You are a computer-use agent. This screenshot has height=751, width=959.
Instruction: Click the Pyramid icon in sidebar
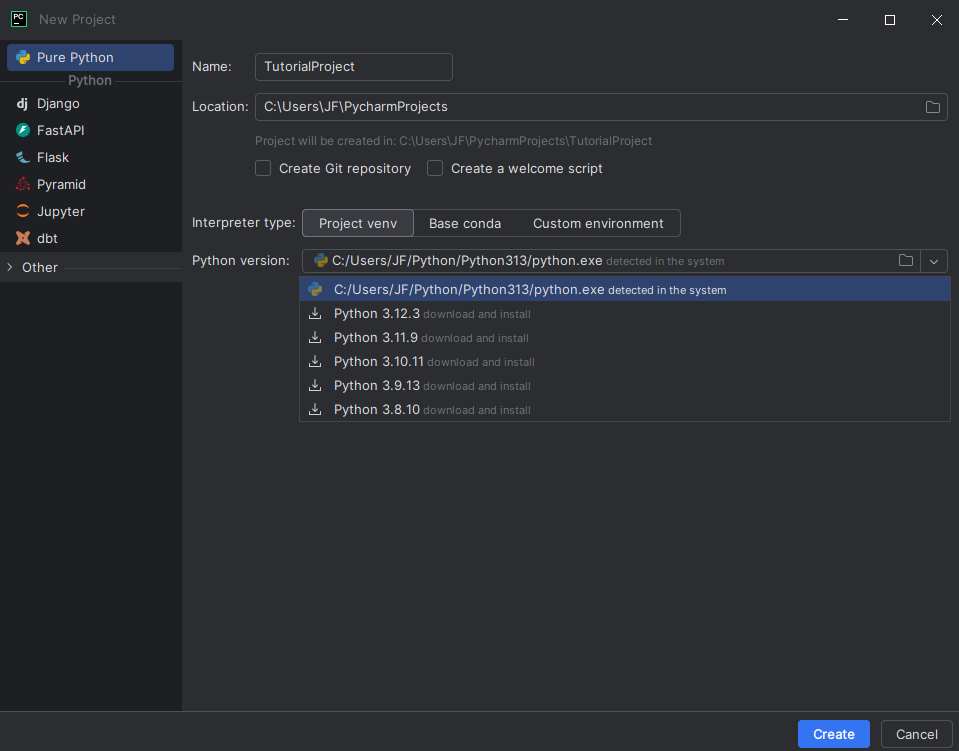pos(23,184)
